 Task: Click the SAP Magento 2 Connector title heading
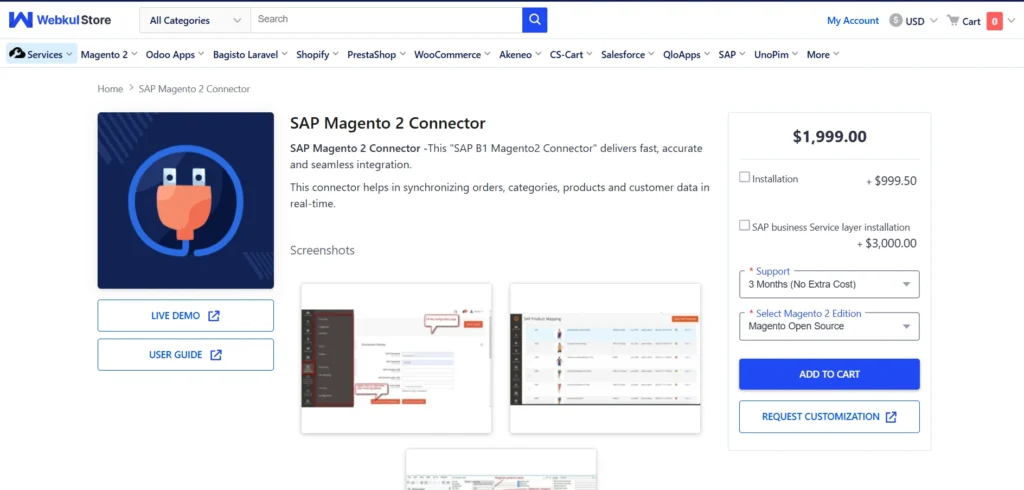(x=388, y=123)
